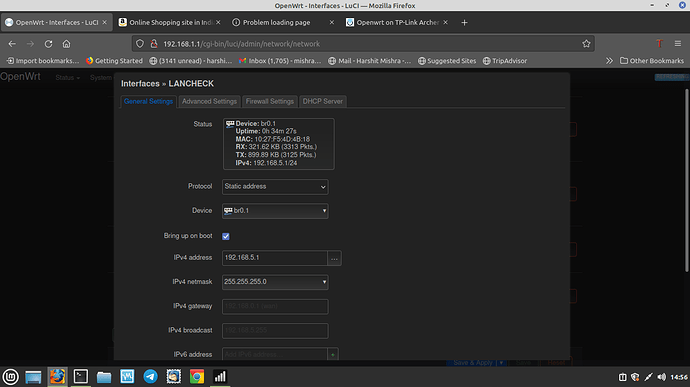Open the Linux Mint start menu

coord(11,376)
